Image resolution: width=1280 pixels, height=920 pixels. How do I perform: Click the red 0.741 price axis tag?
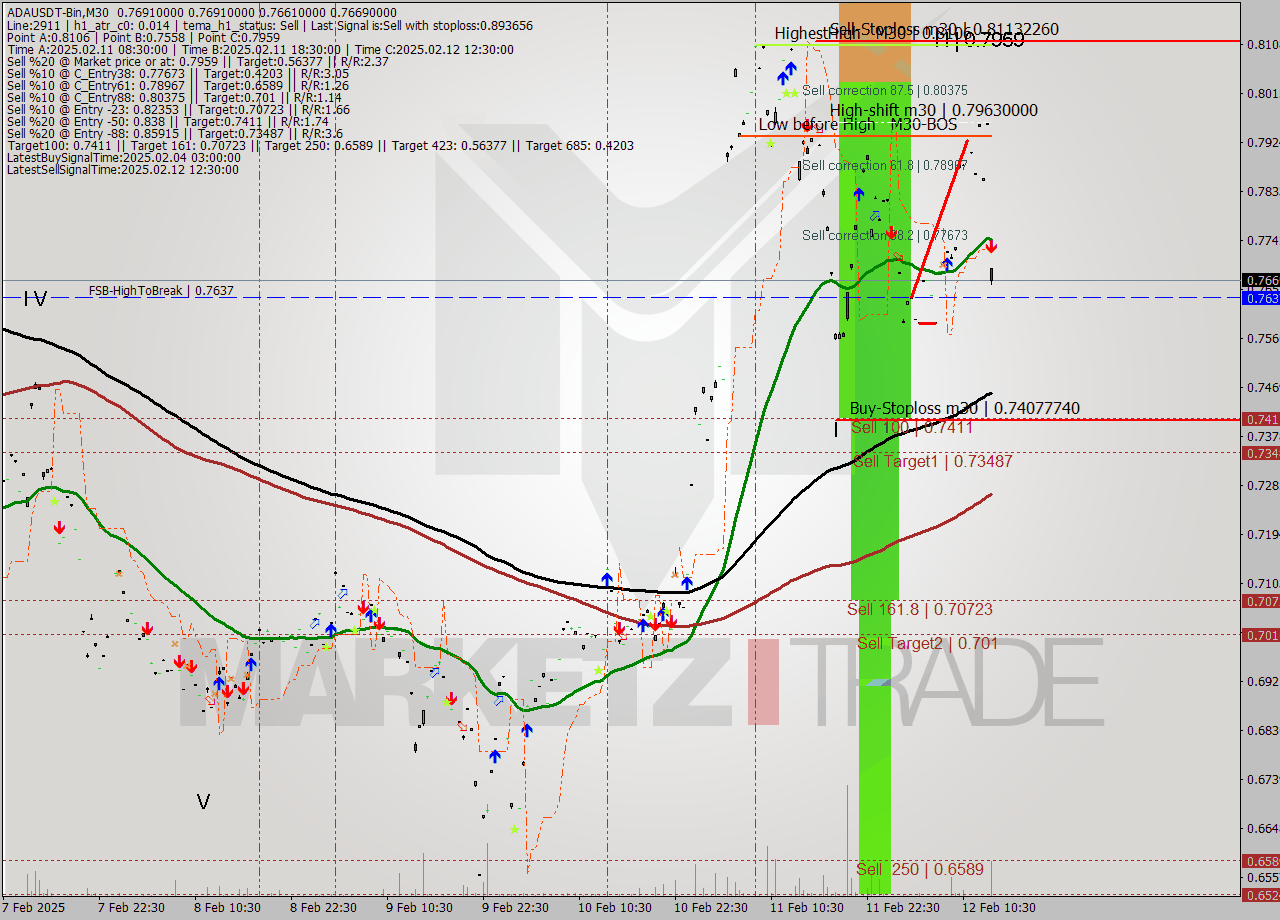(1260, 419)
